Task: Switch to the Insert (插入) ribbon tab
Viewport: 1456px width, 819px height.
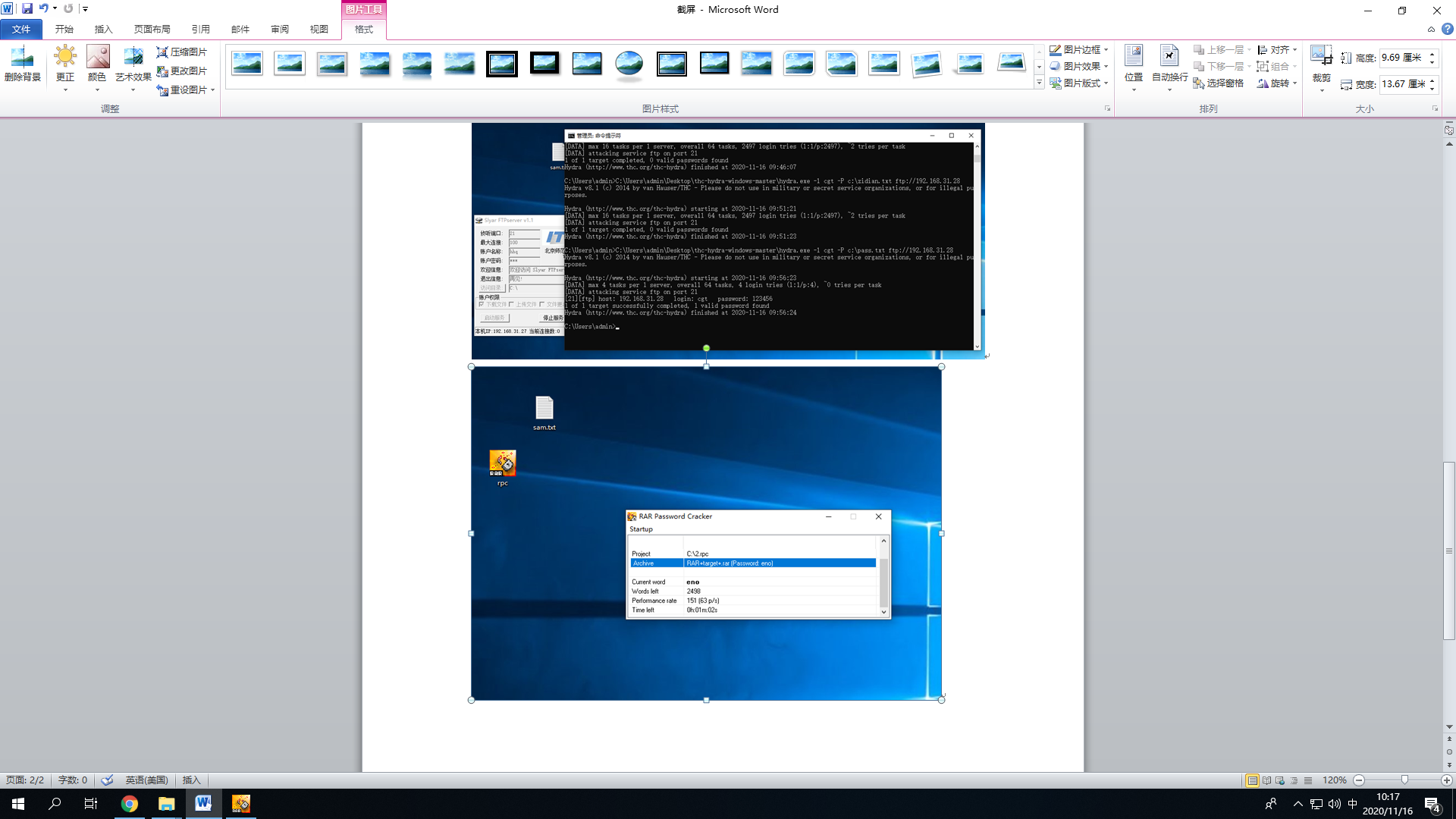Action: (x=103, y=30)
